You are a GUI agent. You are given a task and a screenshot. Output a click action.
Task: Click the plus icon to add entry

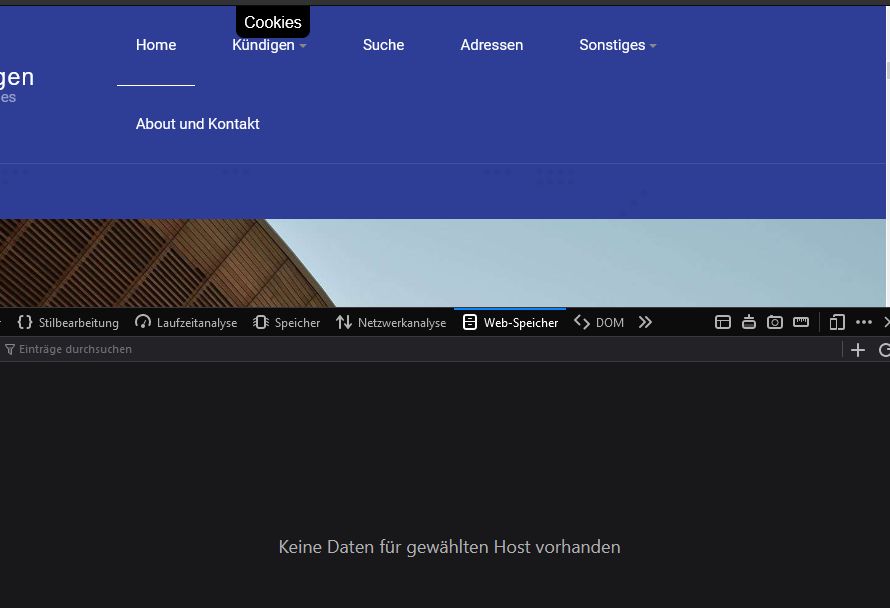click(857, 350)
